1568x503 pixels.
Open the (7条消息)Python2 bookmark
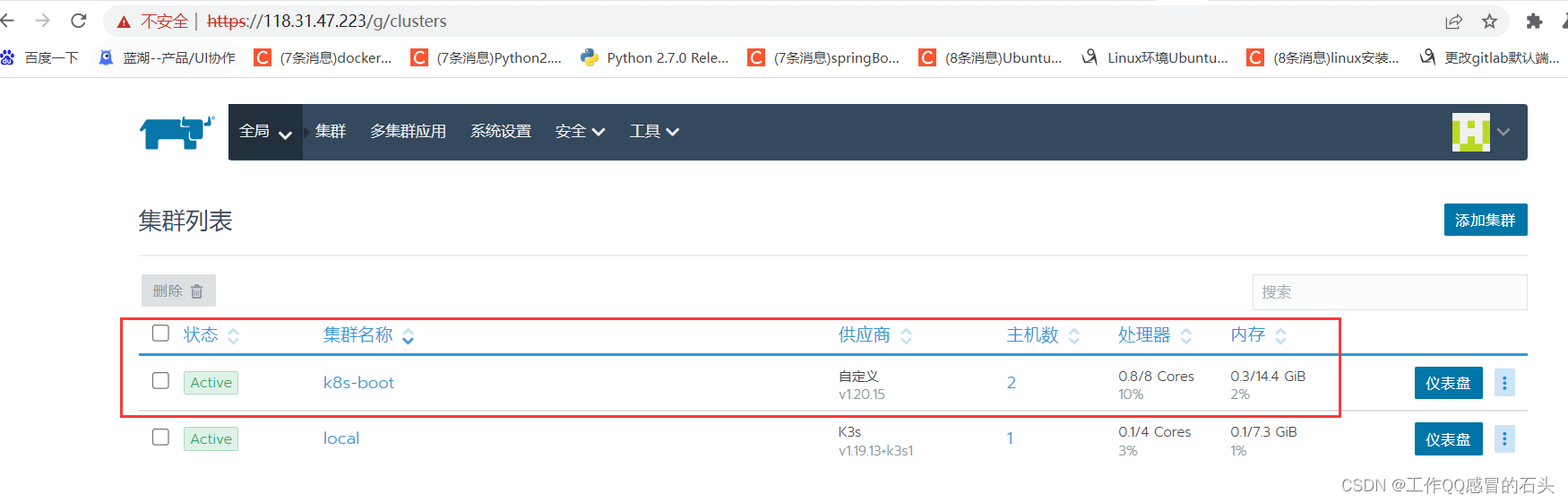(x=487, y=57)
